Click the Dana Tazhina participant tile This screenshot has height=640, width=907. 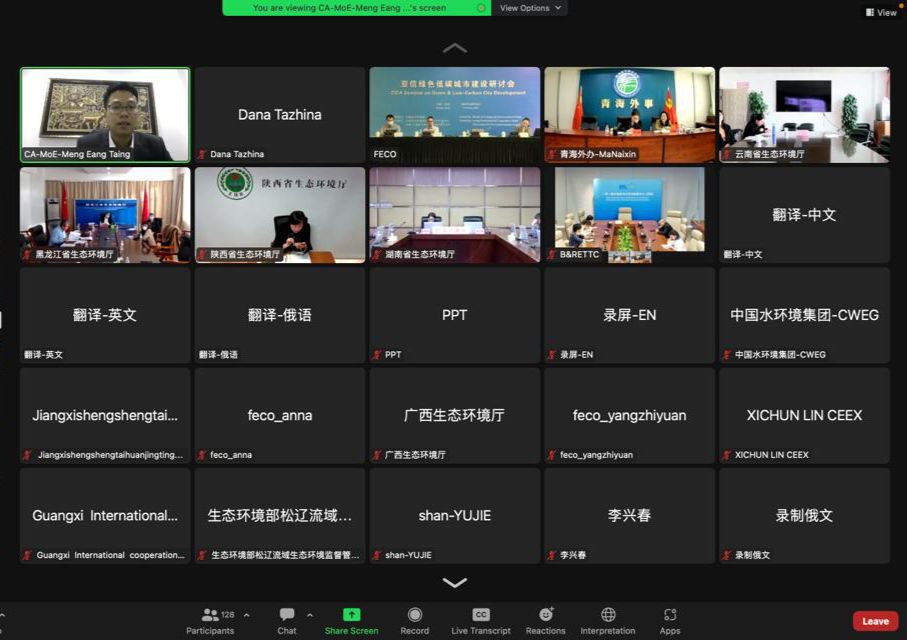point(280,114)
